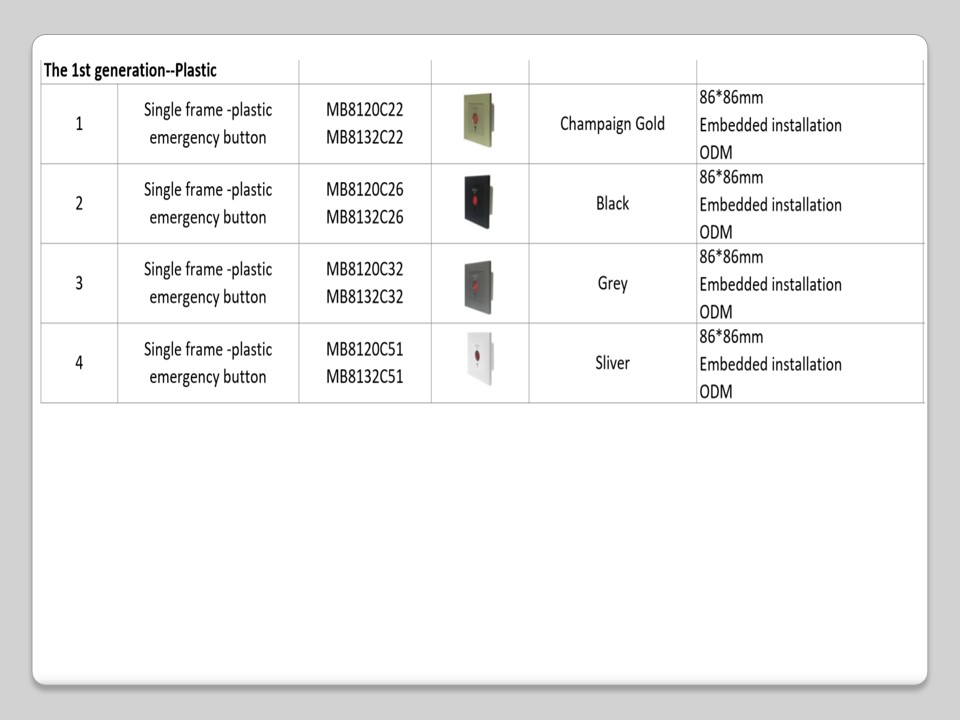The image size is (960, 720).
Task: Click the MB8120C26 model number cell
Action: pyautogui.click(x=364, y=190)
